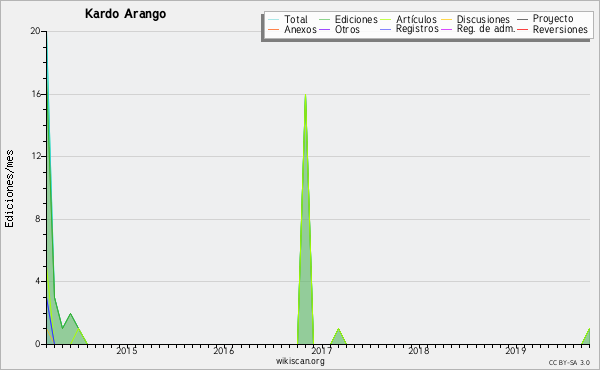Viewport: 600px width, 370px height.
Task: Click the wikiscan.org credit text
Action: coord(300,361)
